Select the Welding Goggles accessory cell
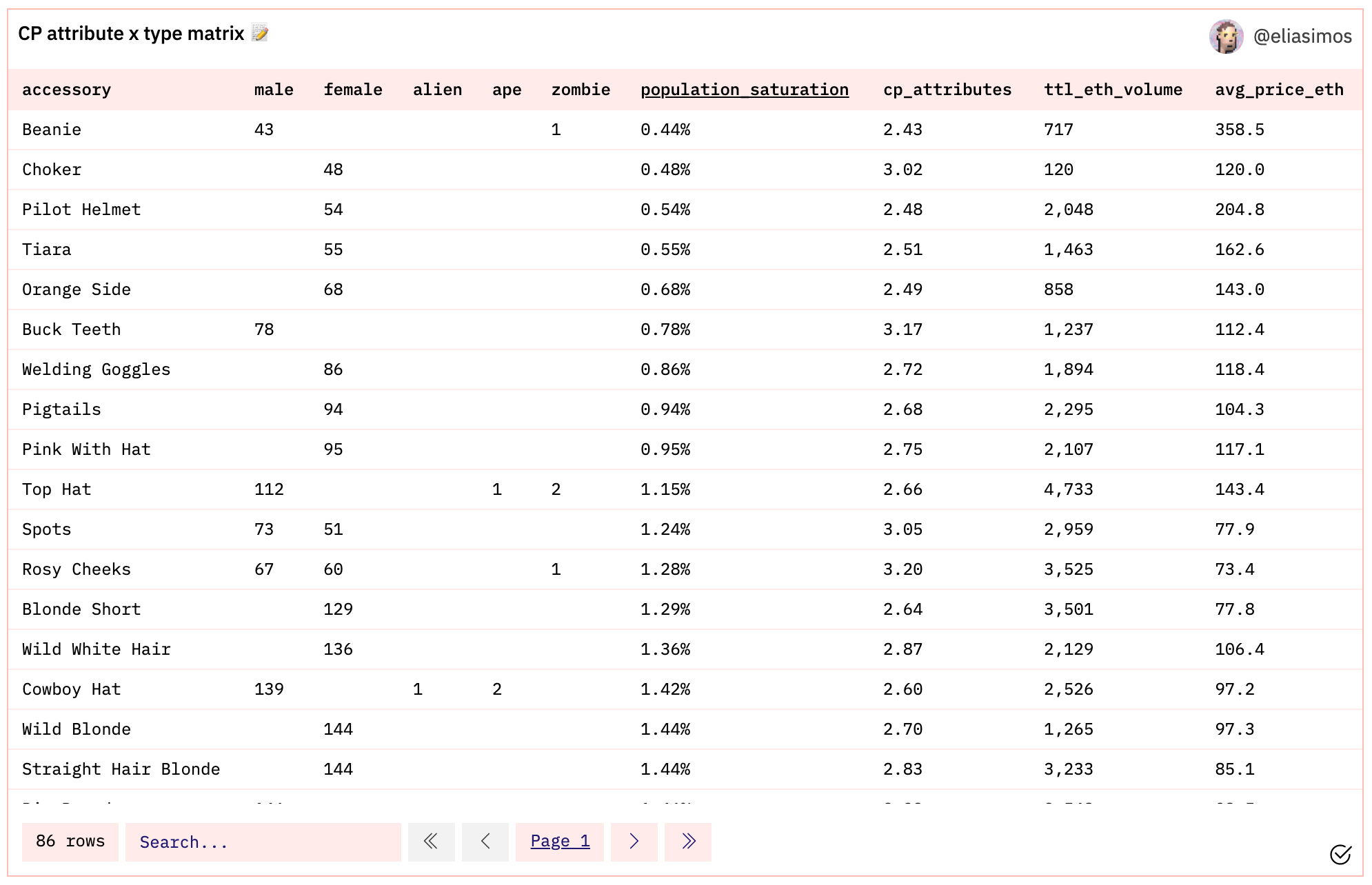The width and height of the screenshot is (1372, 885). (96, 369)
